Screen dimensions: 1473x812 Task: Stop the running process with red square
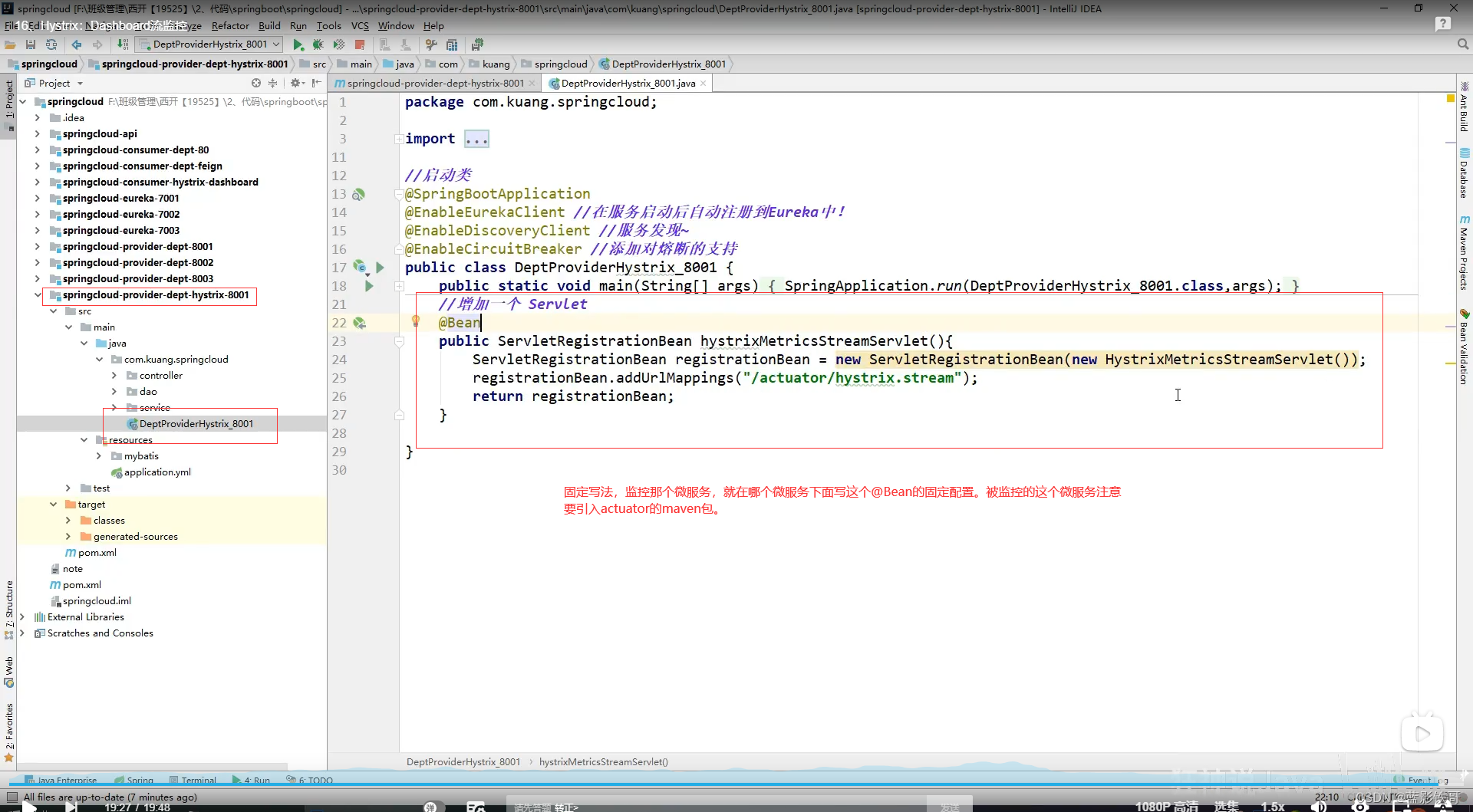coord(360,44)
